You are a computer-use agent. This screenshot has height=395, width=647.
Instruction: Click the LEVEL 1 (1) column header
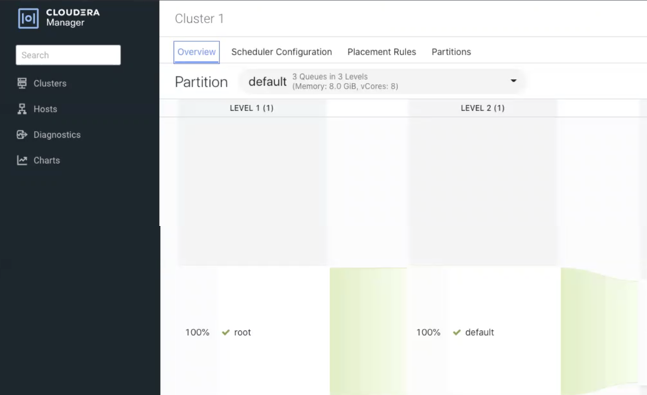click(x=252, y=108)
